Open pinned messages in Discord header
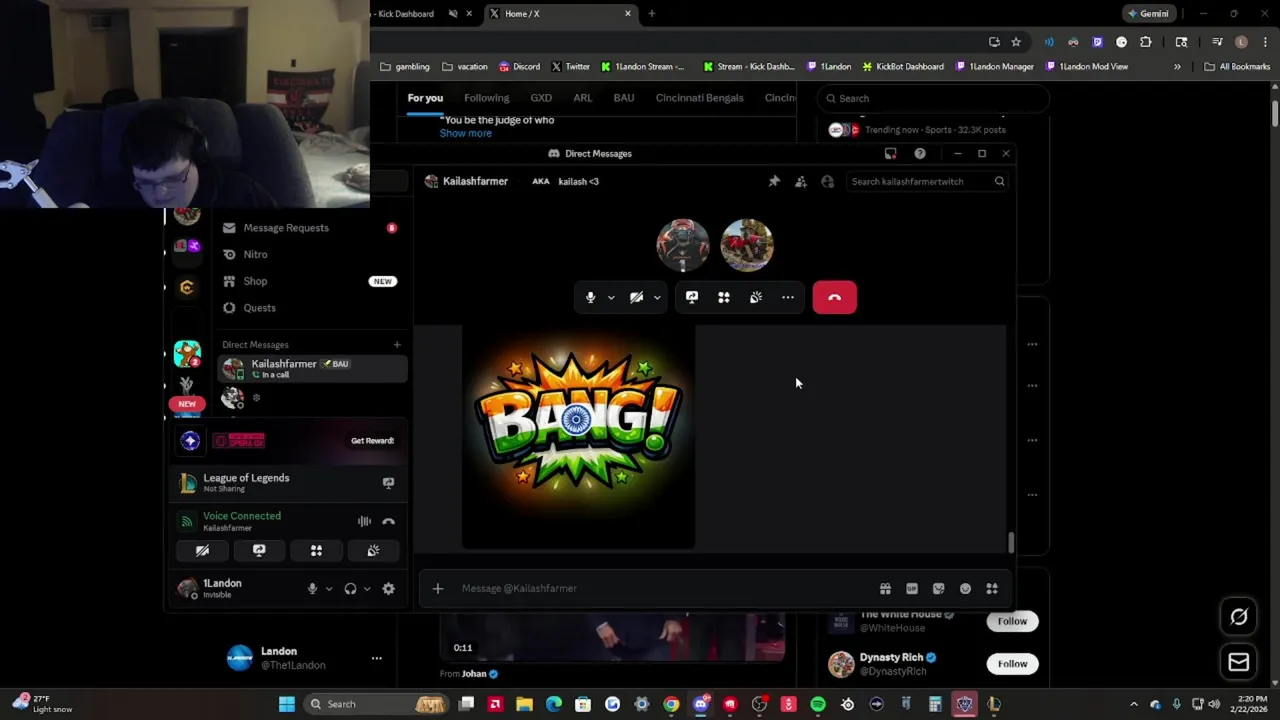This screenshot has width=1280, height=720. [x=774, y=181]
